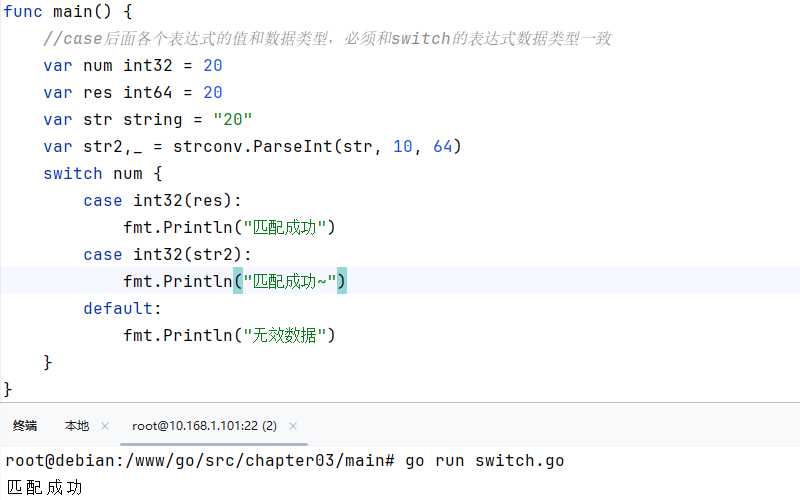Click the var res int64 declaration
This screenshot has width=800, height=500.
[x=133, y=93]
